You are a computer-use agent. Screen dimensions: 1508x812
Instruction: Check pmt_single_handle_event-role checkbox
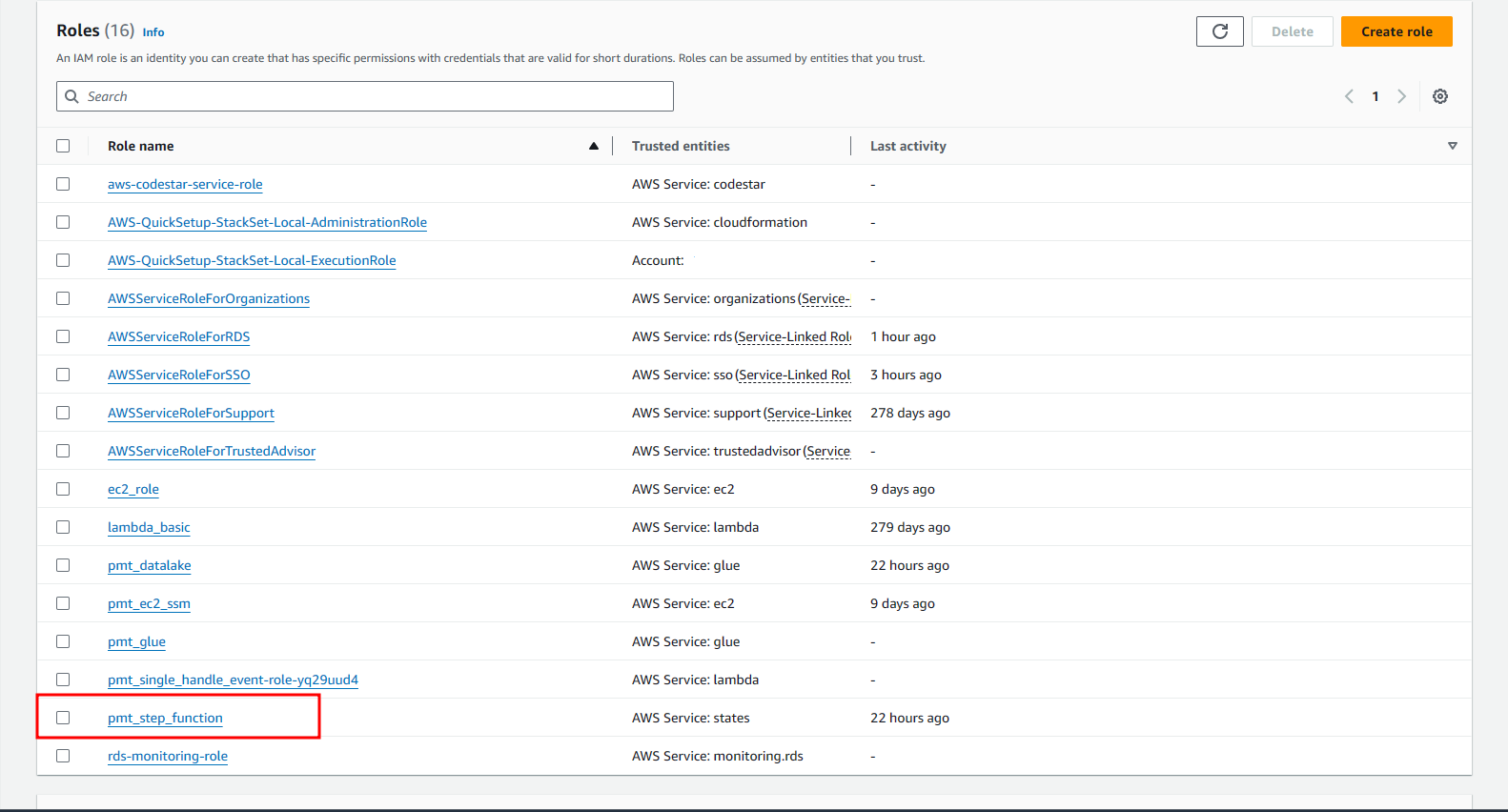point(63,680)
